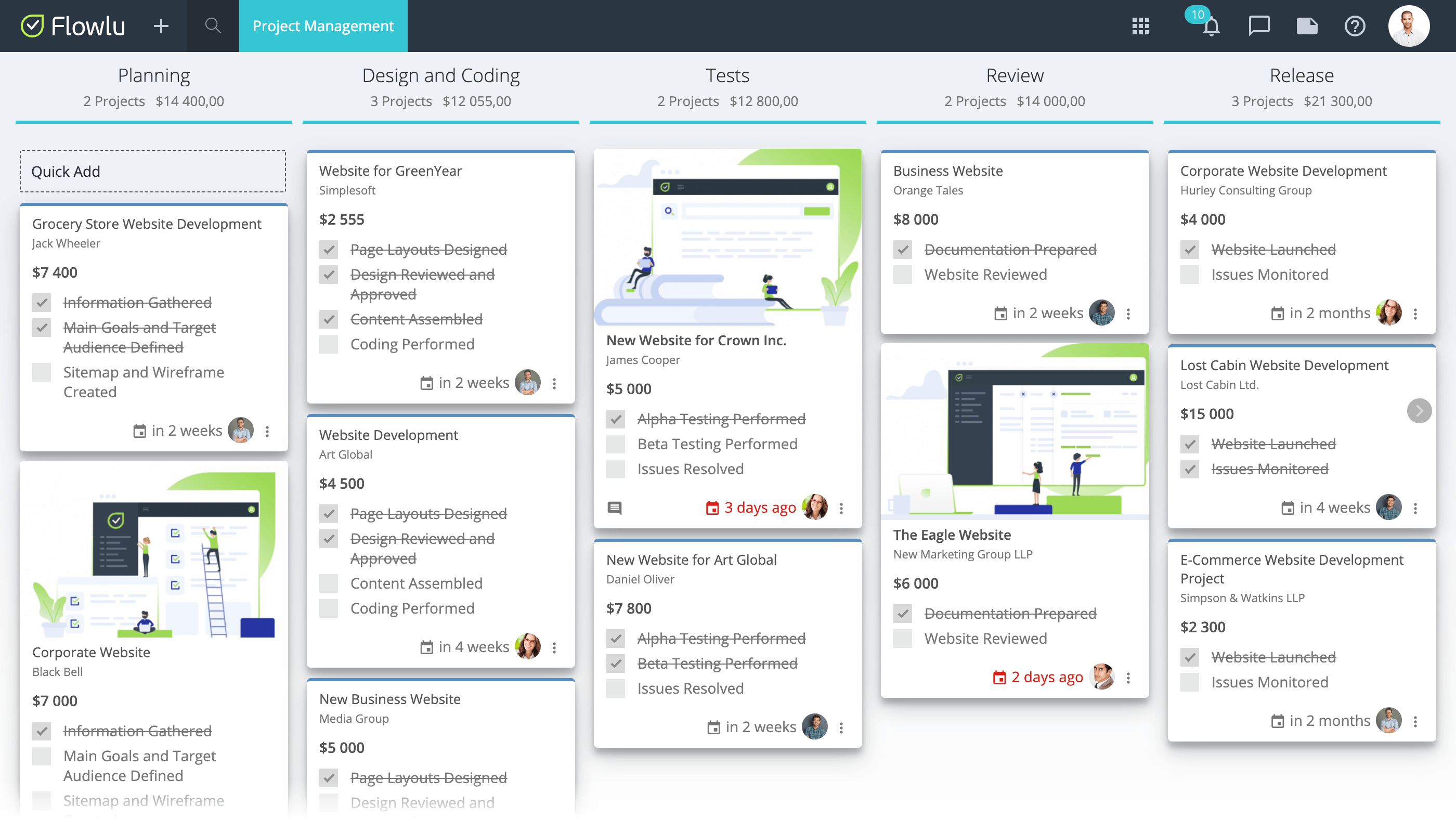
Task: Check Beta Testing Performed on Crown Inc. card
Action: pyautogui.click(x=616, y=444)
